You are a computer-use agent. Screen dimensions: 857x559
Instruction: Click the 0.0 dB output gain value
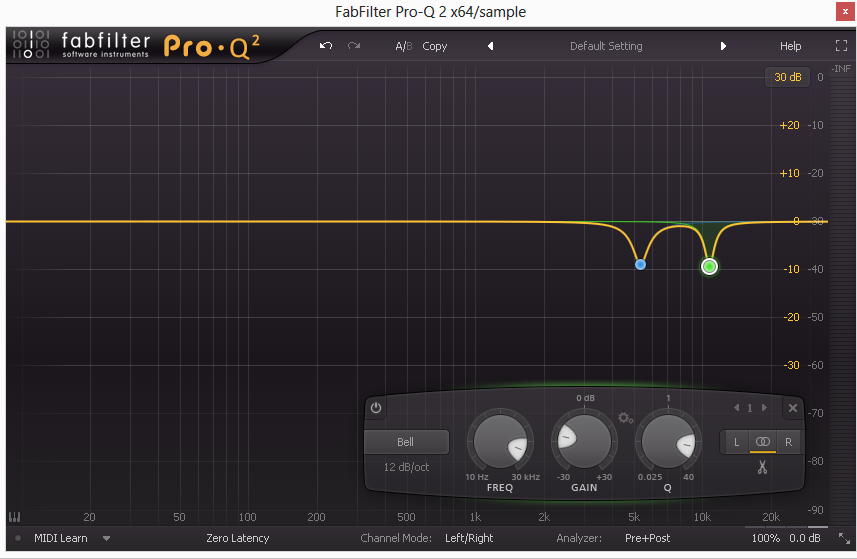point(805,538)
